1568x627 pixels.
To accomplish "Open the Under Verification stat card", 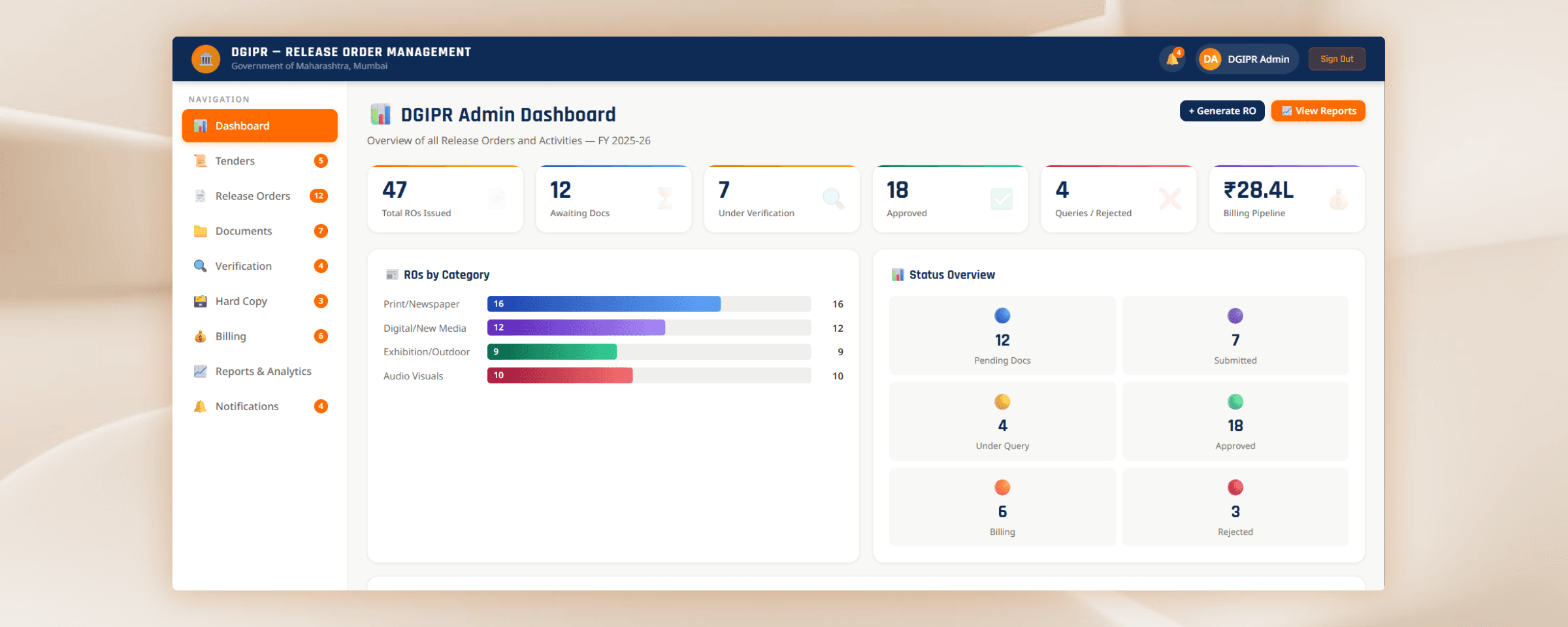I will tap(781, 199).
